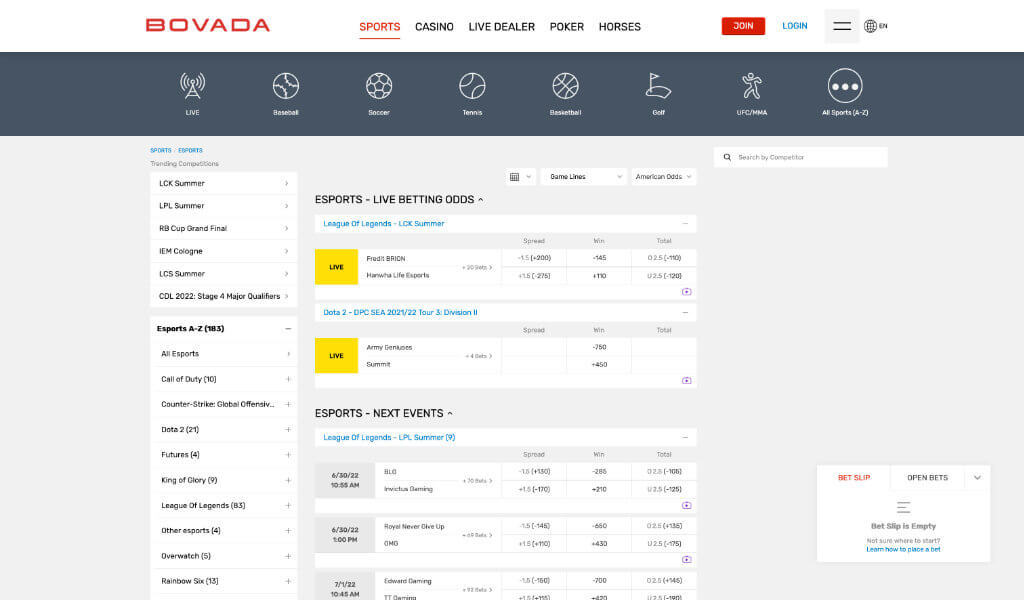1024x600 pixels.
Task: Click the search magnifier icon
Action: pyautogui.click(x=727, y=157)
